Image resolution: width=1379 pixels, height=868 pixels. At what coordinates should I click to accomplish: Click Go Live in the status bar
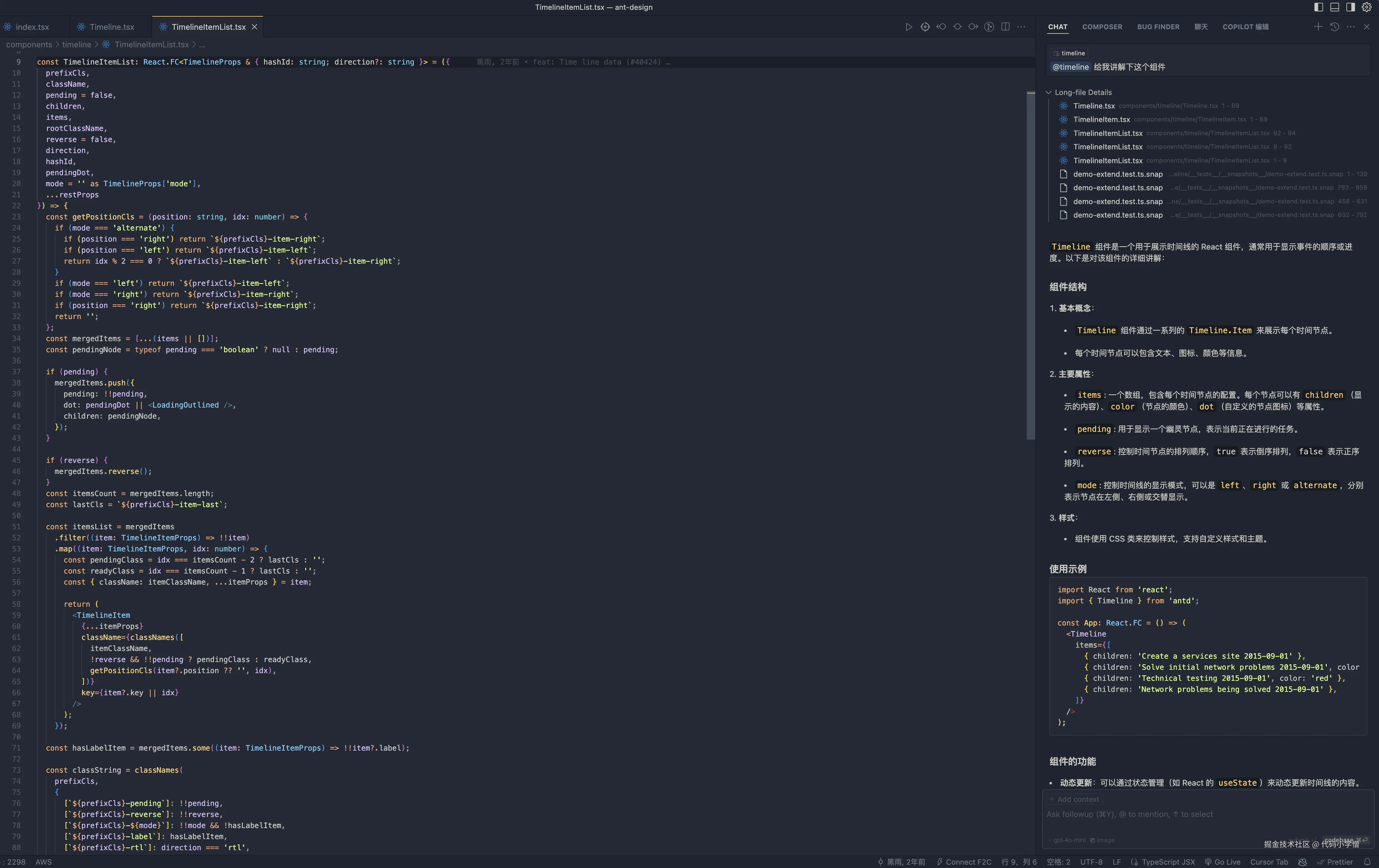click(x=1227, y=862)
